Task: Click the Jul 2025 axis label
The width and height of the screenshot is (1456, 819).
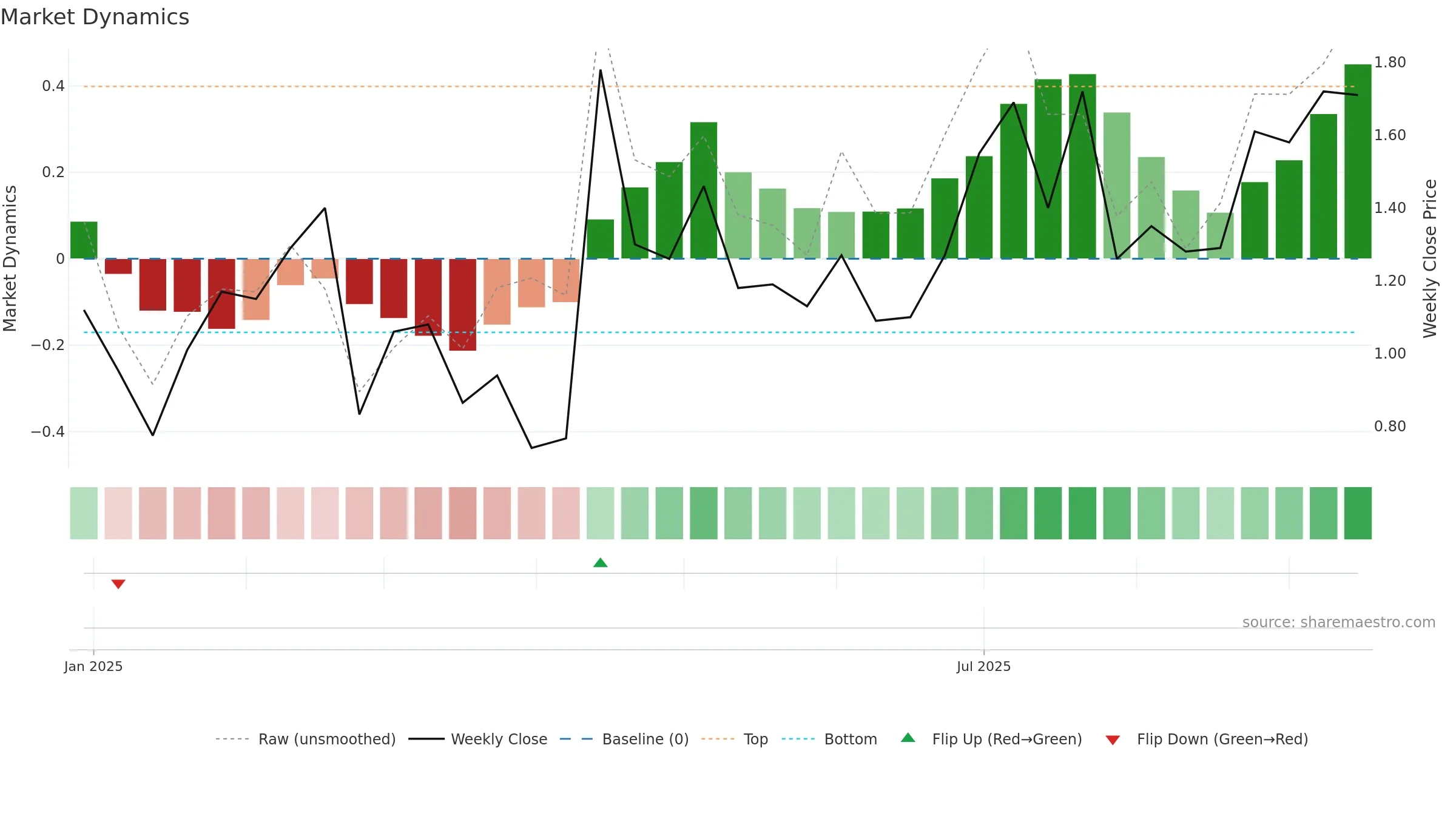Action: (983, 666)
